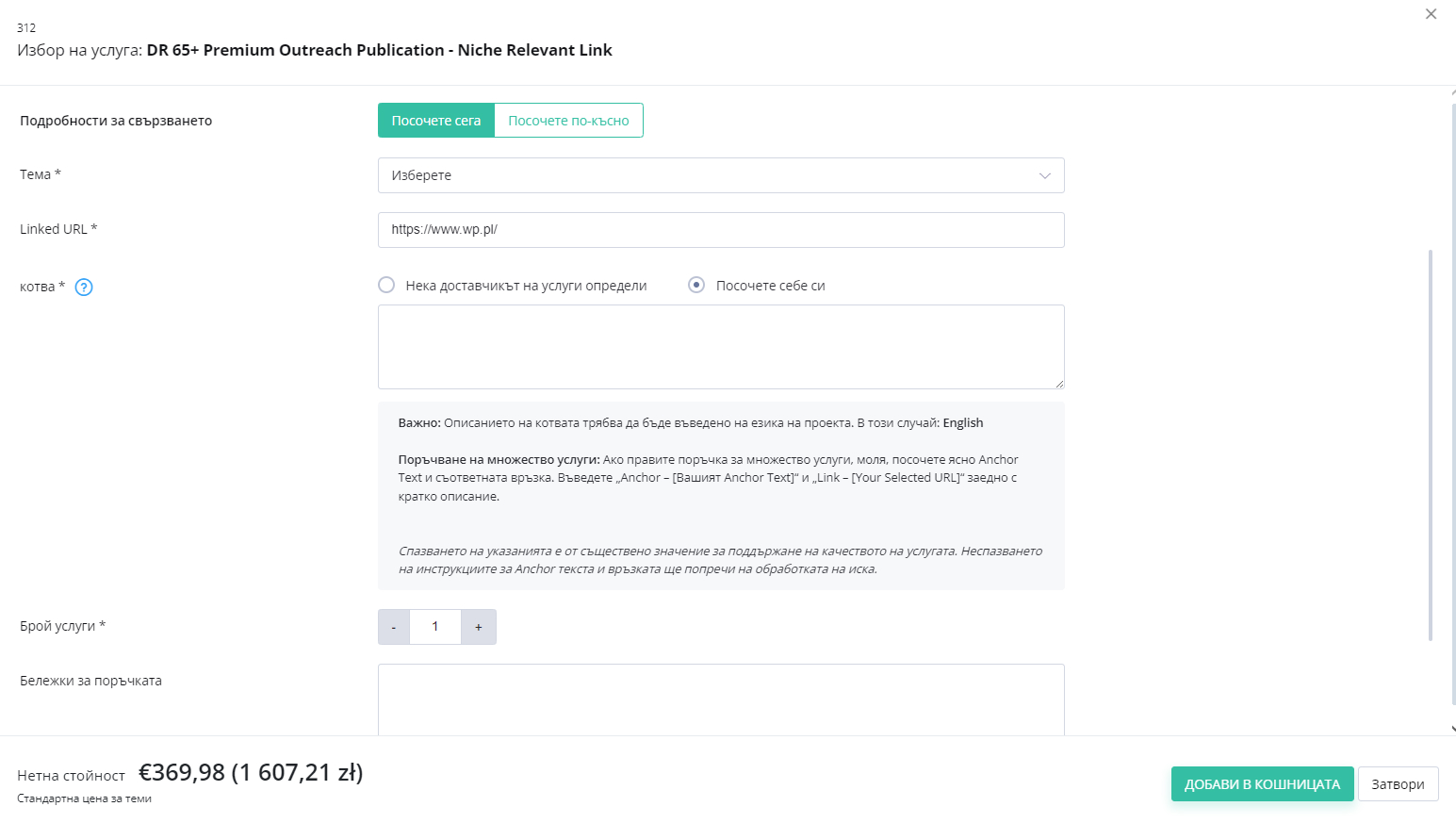Screen dimensions: 1456x823
Task: Click the 'Бележки за поръчката' notes box
Action: point(721,700)
